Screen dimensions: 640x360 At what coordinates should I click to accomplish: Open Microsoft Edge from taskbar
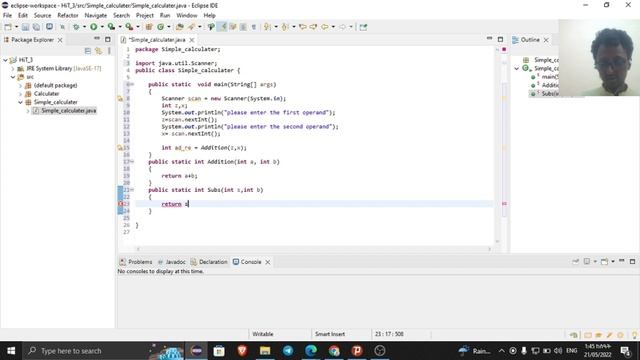point(311,351)
